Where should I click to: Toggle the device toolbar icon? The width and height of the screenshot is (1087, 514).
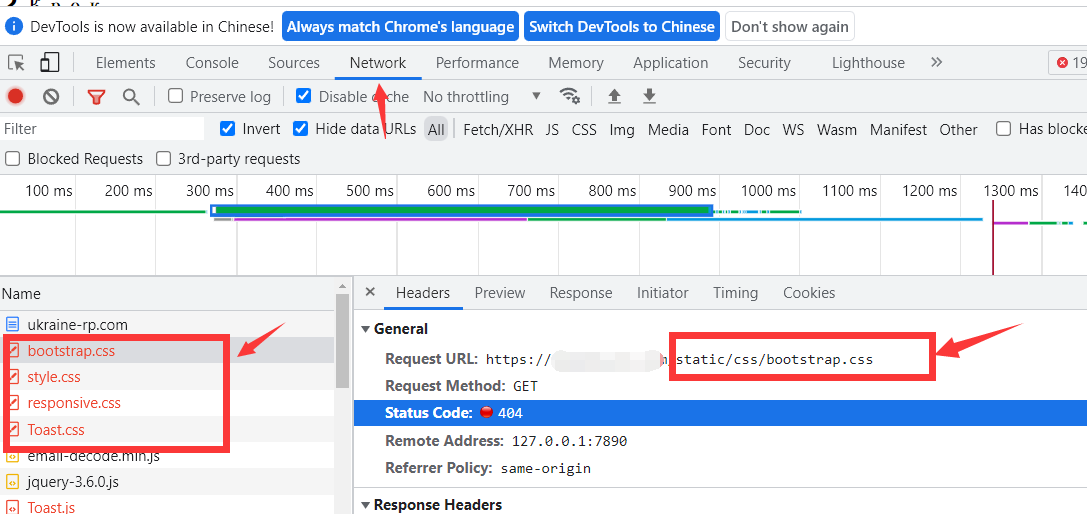49,63
